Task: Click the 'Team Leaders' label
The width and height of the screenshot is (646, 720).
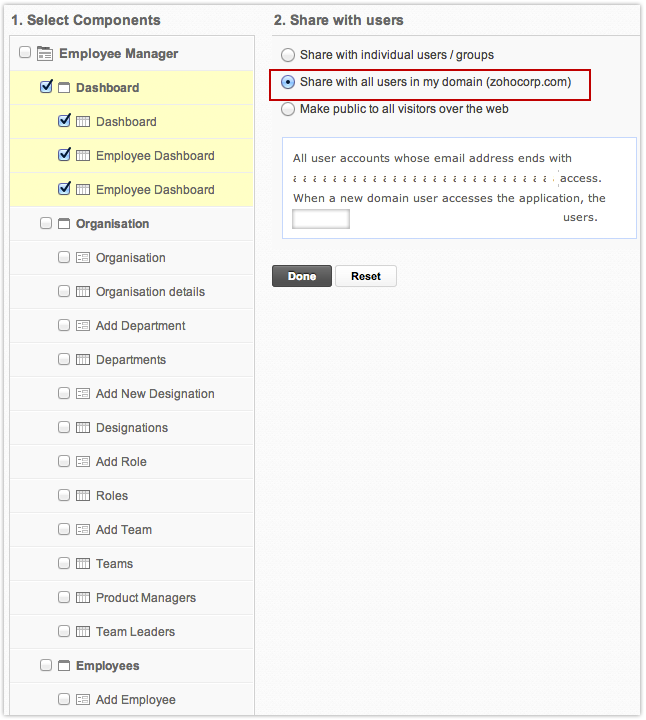Action: coord(135,631)
